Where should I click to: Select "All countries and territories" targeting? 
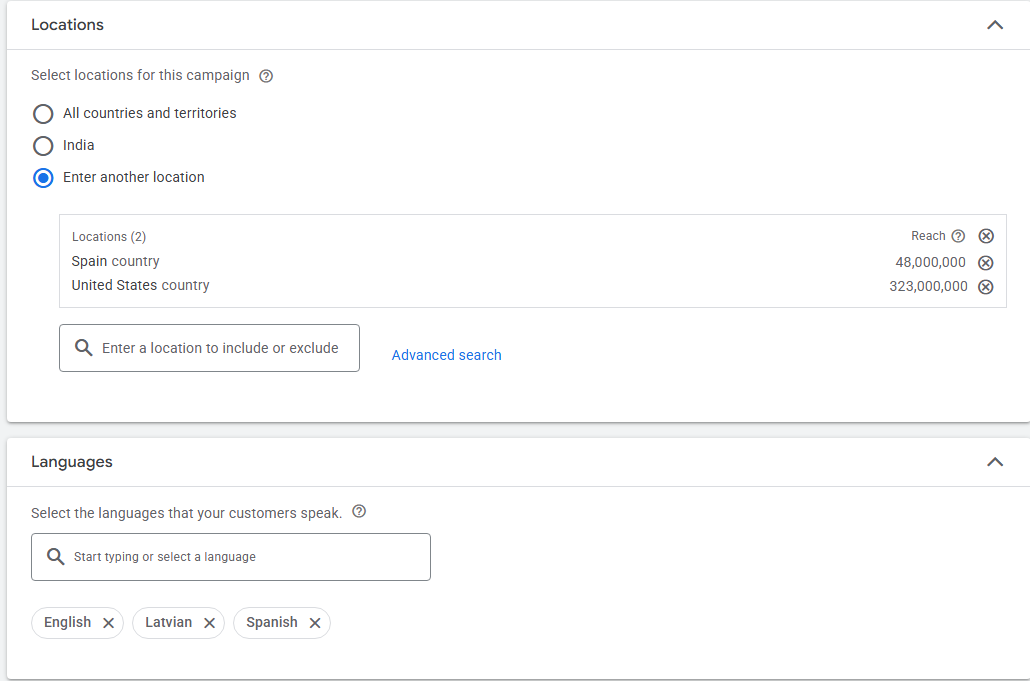coord(43,113)
